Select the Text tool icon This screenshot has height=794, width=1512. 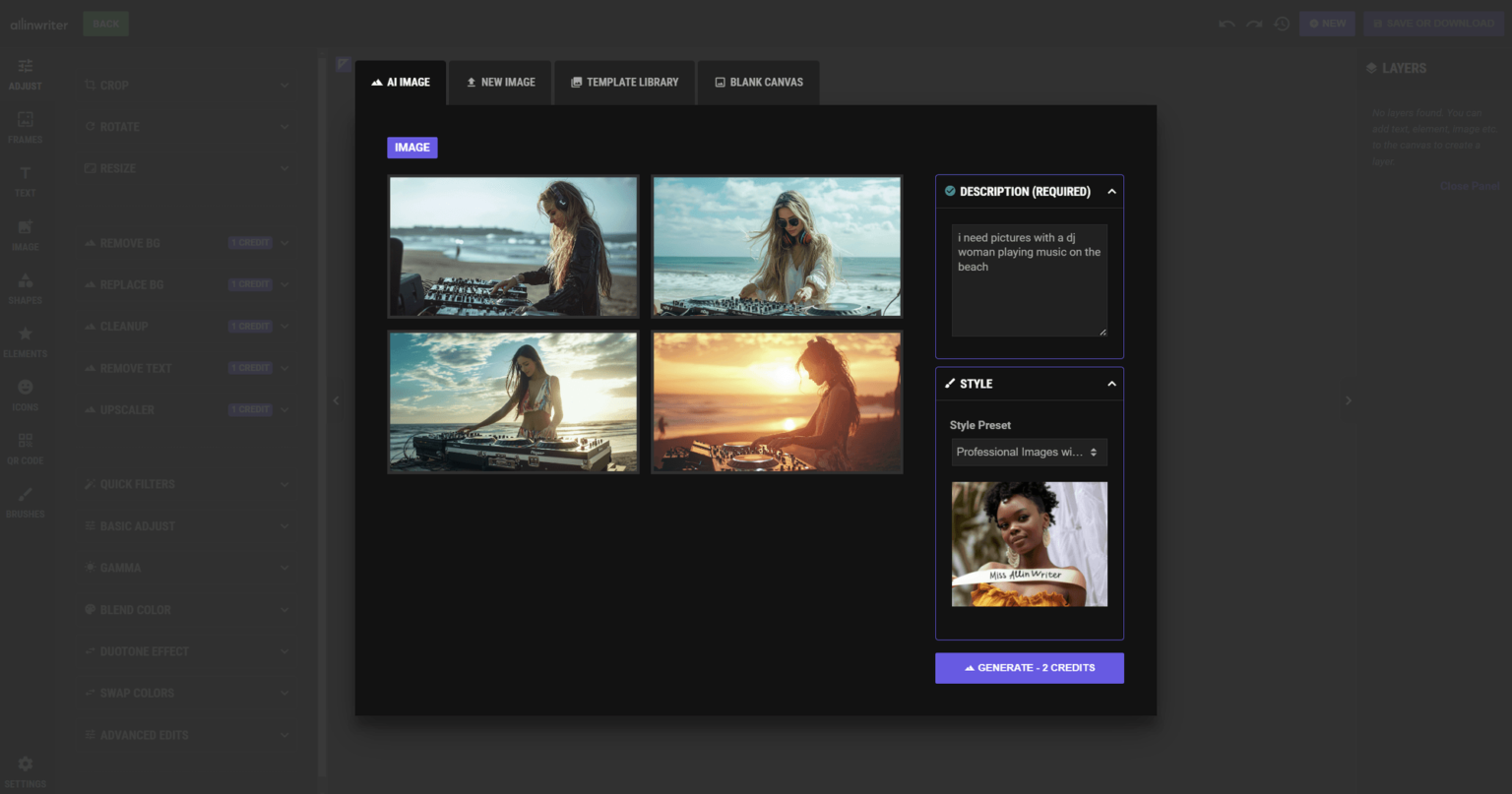26,180
